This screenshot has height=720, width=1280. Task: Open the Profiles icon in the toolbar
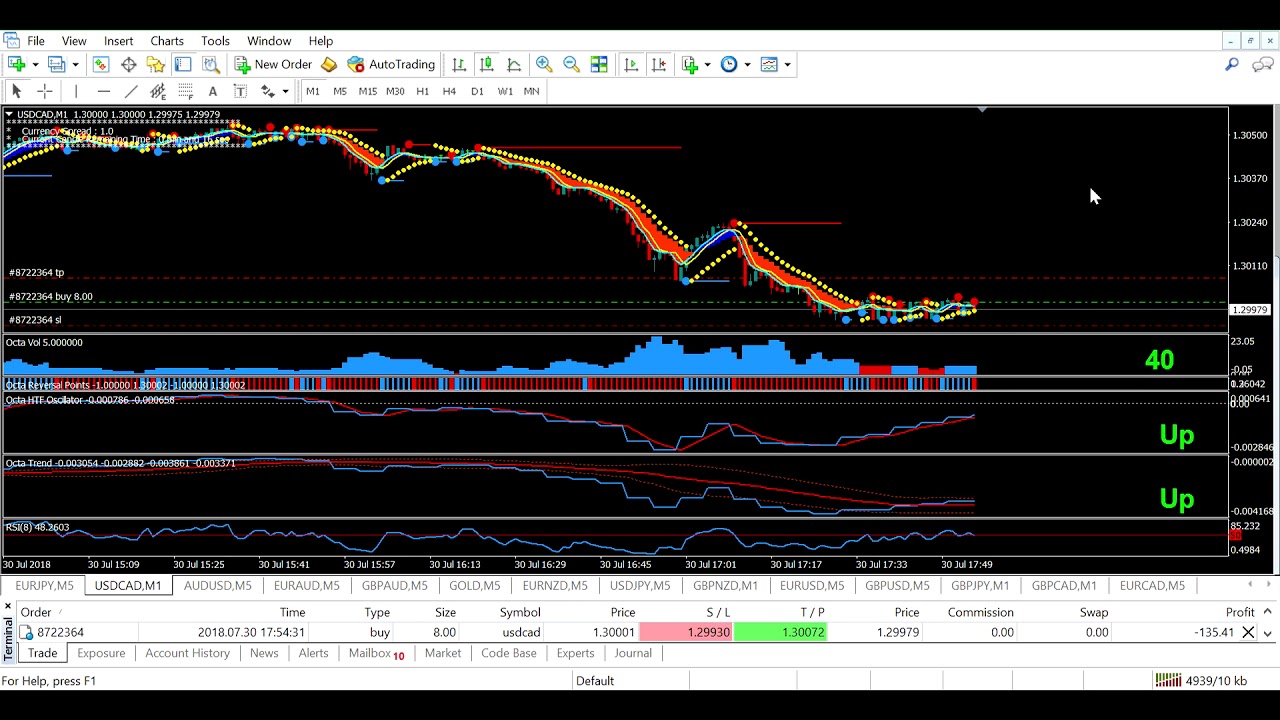point(57,64)
